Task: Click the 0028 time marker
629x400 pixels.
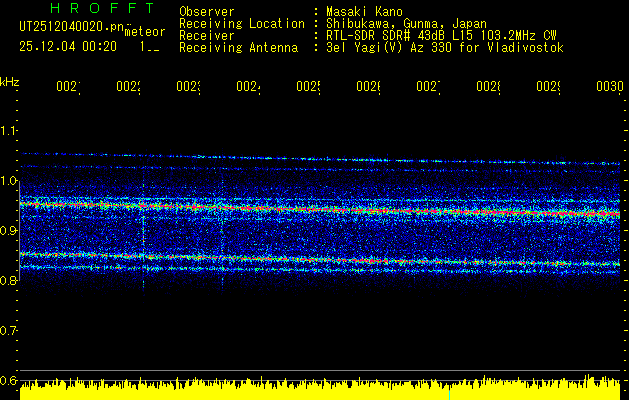Action: coord(489,86)
